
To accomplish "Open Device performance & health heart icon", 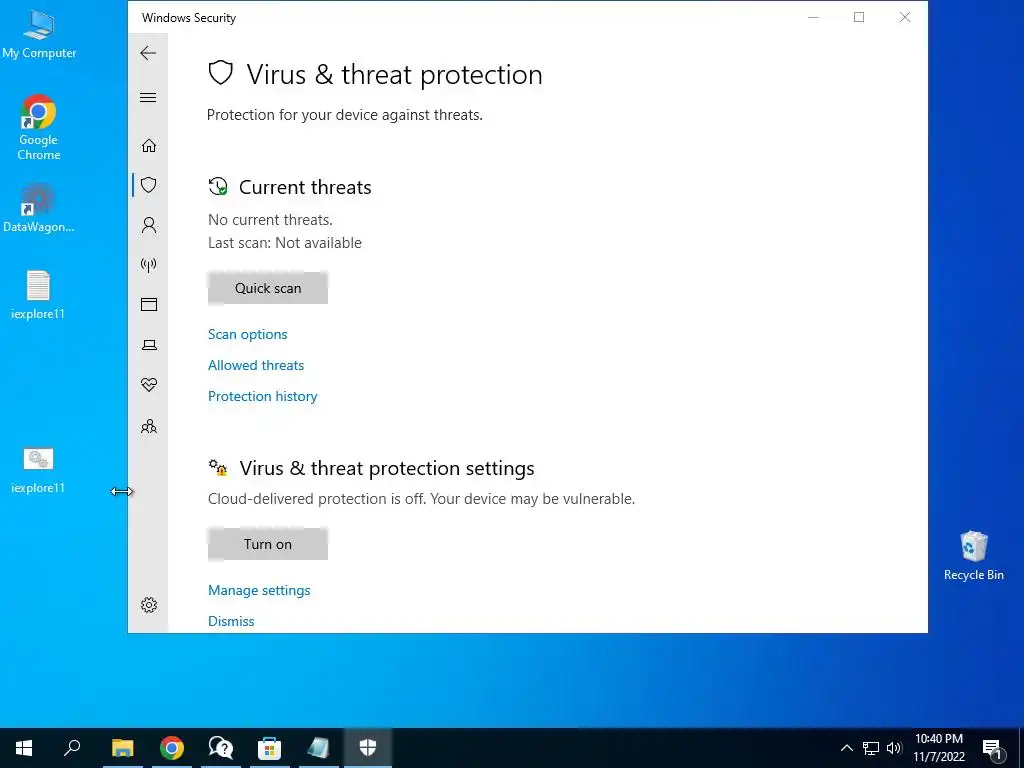I will [149, 385].
